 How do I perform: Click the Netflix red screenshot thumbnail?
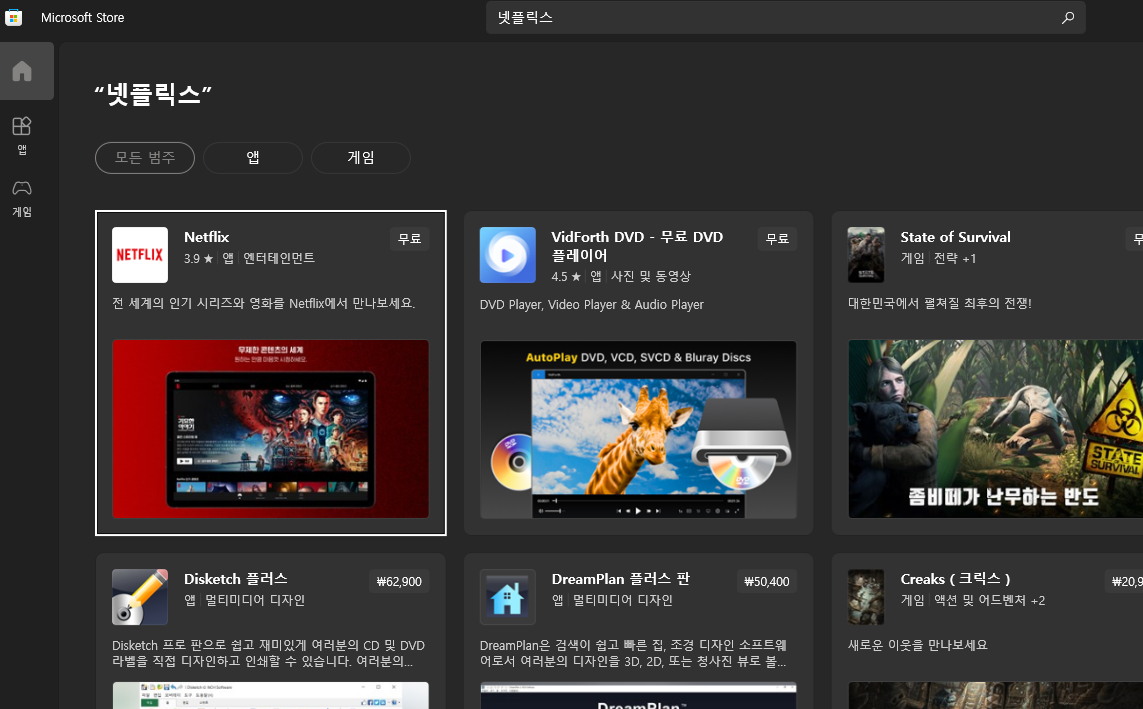pyautogui.click(x=270, y=429)
